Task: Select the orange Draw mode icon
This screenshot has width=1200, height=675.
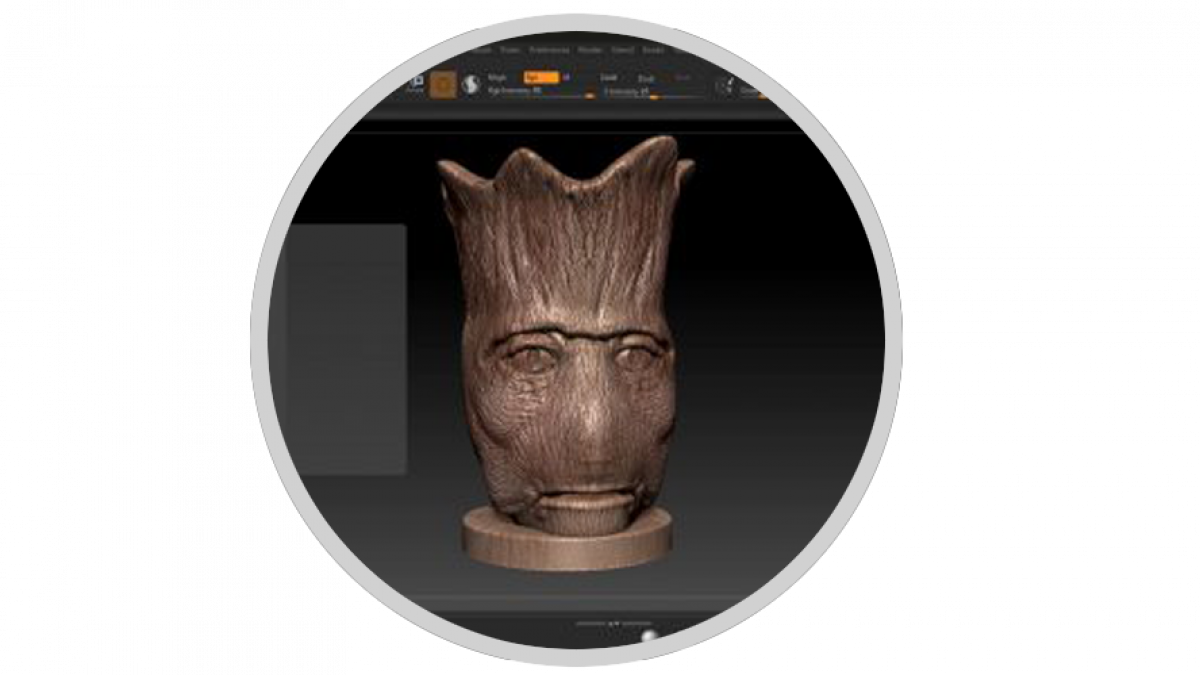Action: click(x=443, y=85)
